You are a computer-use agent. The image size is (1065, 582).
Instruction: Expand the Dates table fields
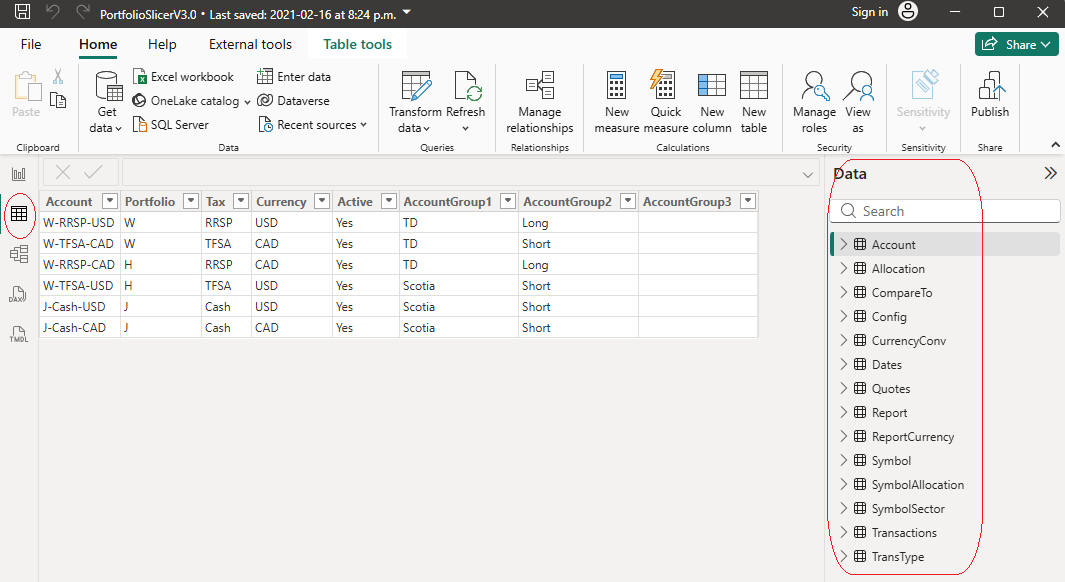pyautogui.click(x=843, y=365)
